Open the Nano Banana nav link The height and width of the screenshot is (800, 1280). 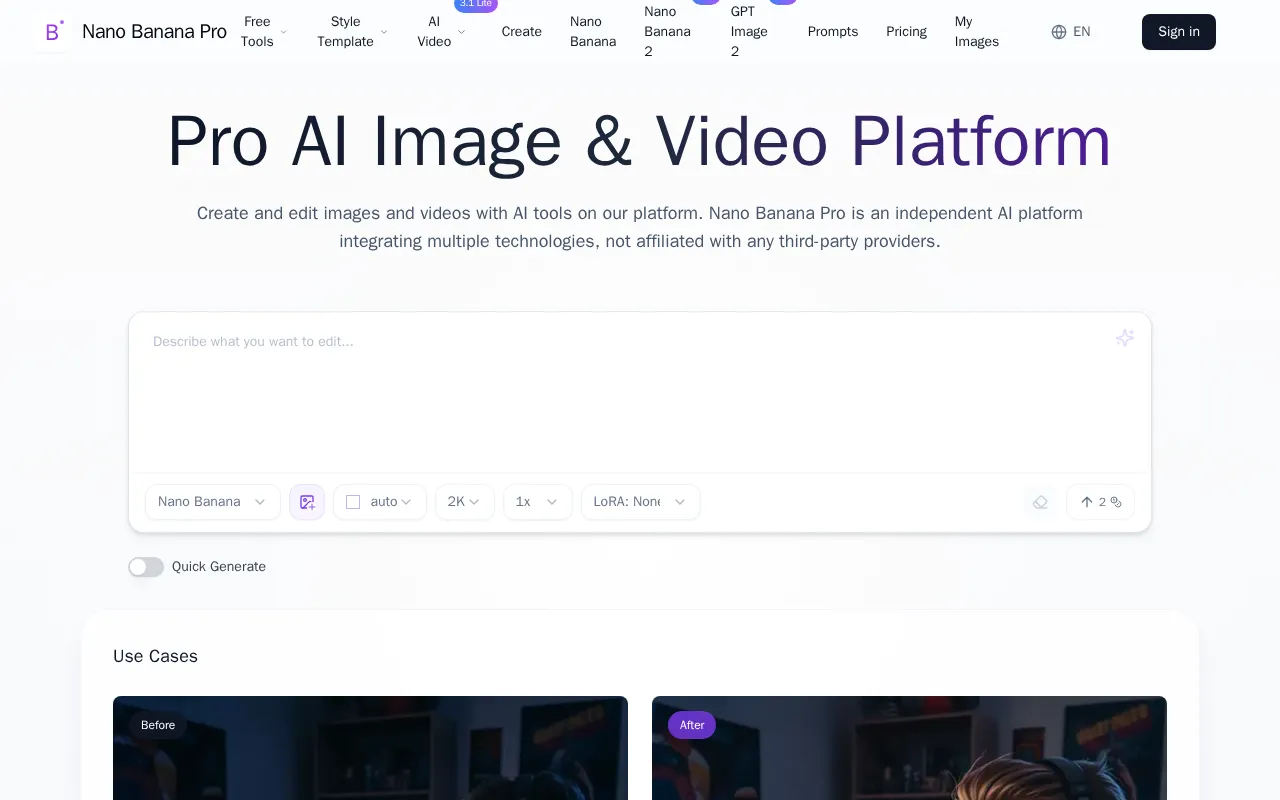click(593, 32)
